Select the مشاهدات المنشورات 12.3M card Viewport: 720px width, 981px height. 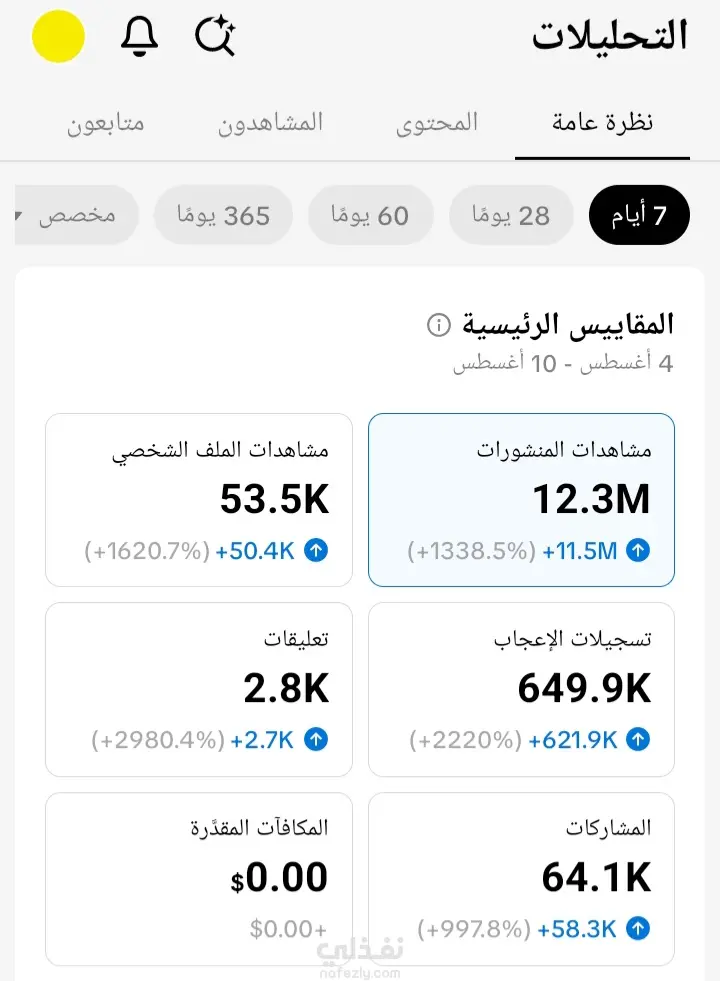[521, 500]
